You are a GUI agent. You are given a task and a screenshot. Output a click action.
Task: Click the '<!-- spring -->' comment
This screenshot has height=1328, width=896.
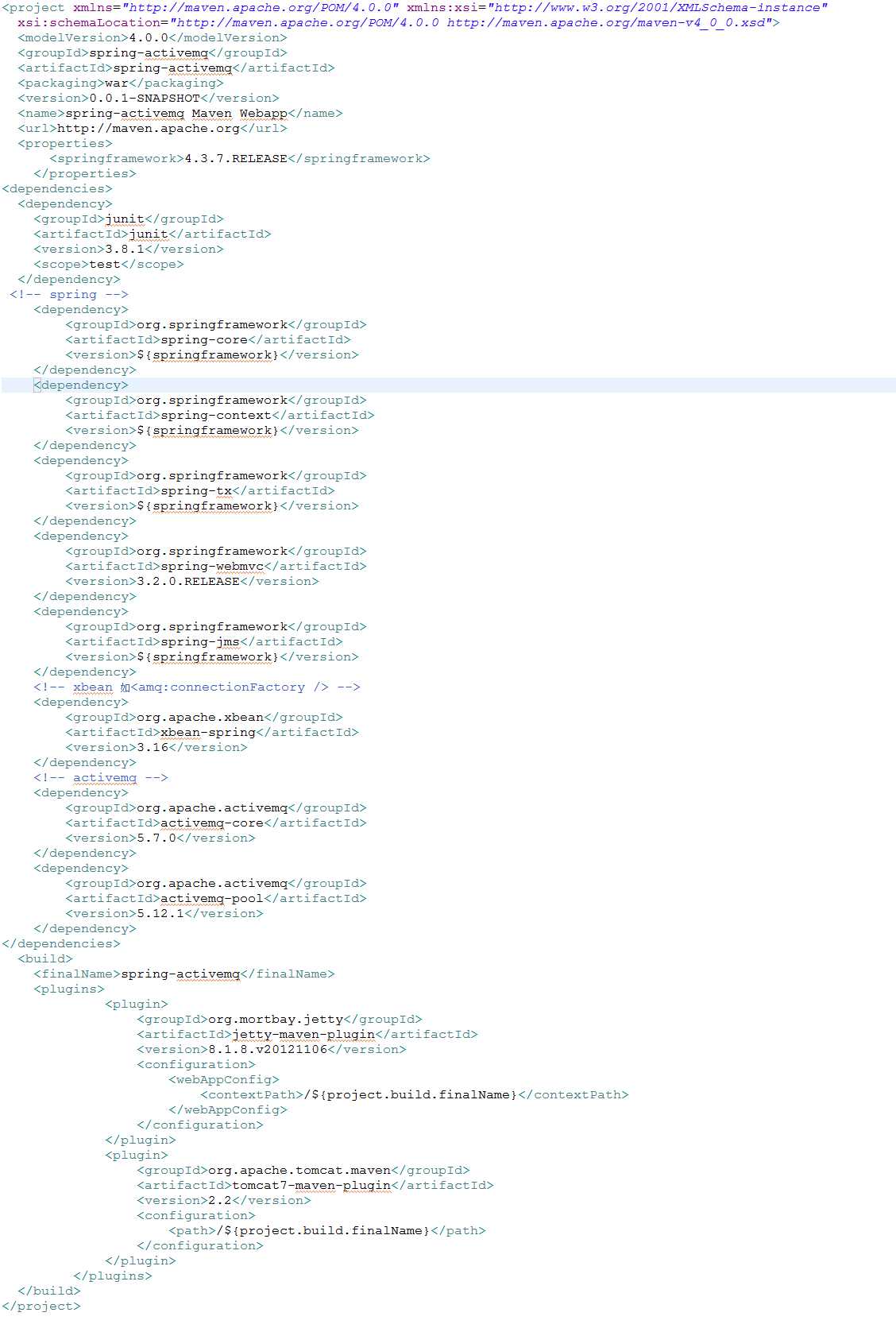tap(69, 294)
